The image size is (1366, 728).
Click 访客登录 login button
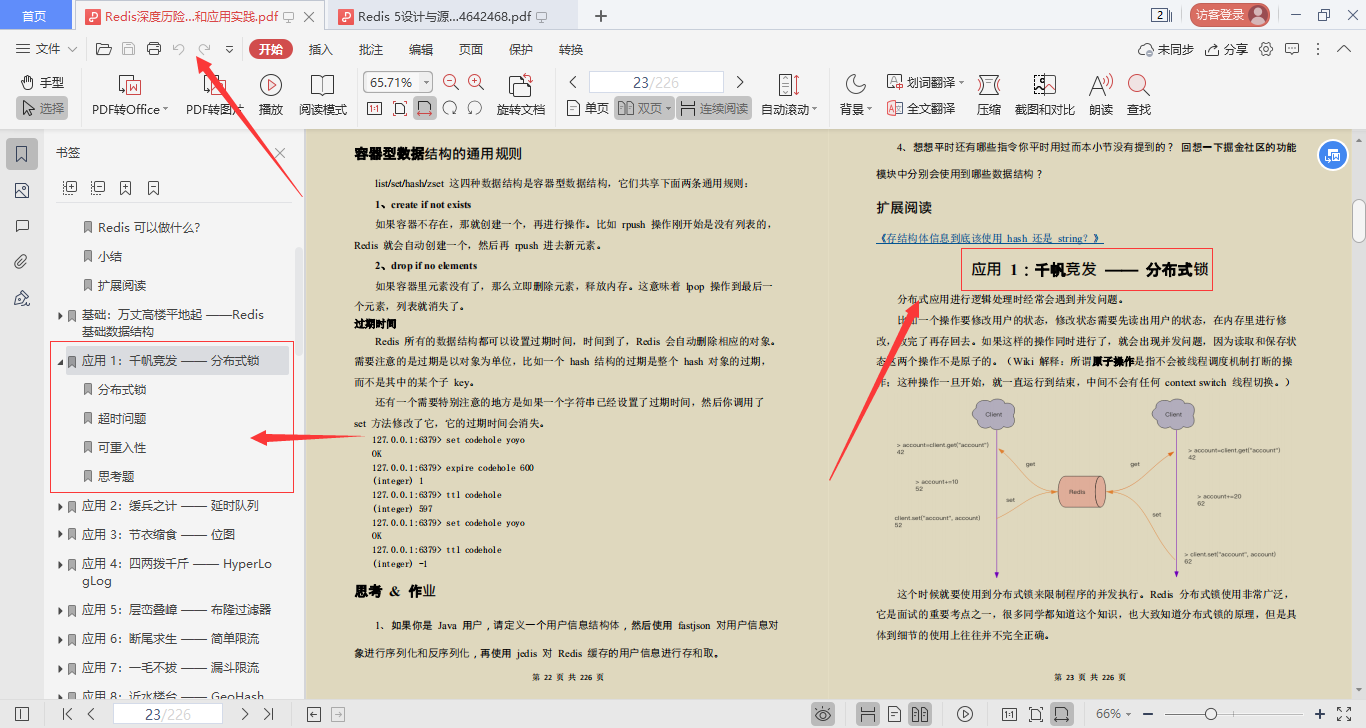[1230, 15]
